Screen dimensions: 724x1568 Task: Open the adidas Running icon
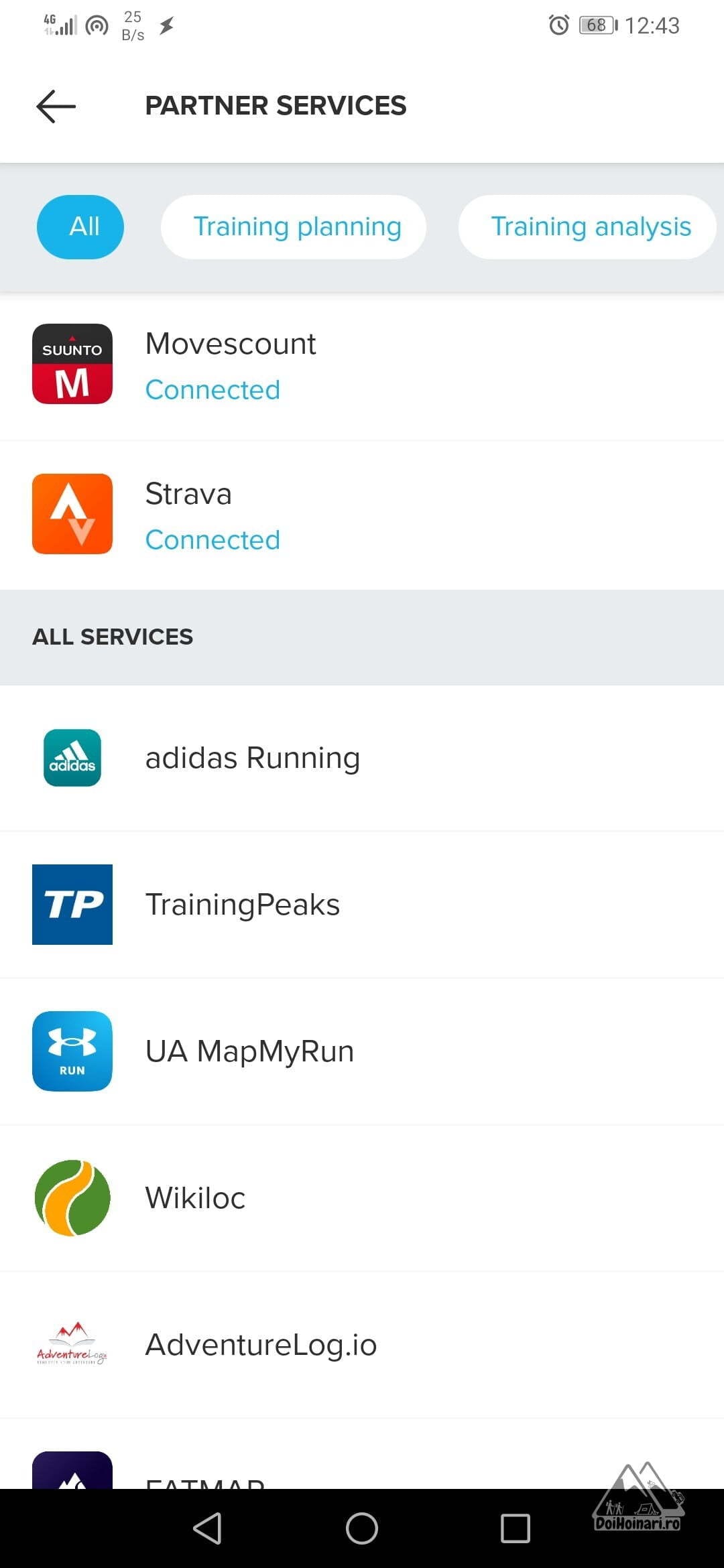click(72, 758)
